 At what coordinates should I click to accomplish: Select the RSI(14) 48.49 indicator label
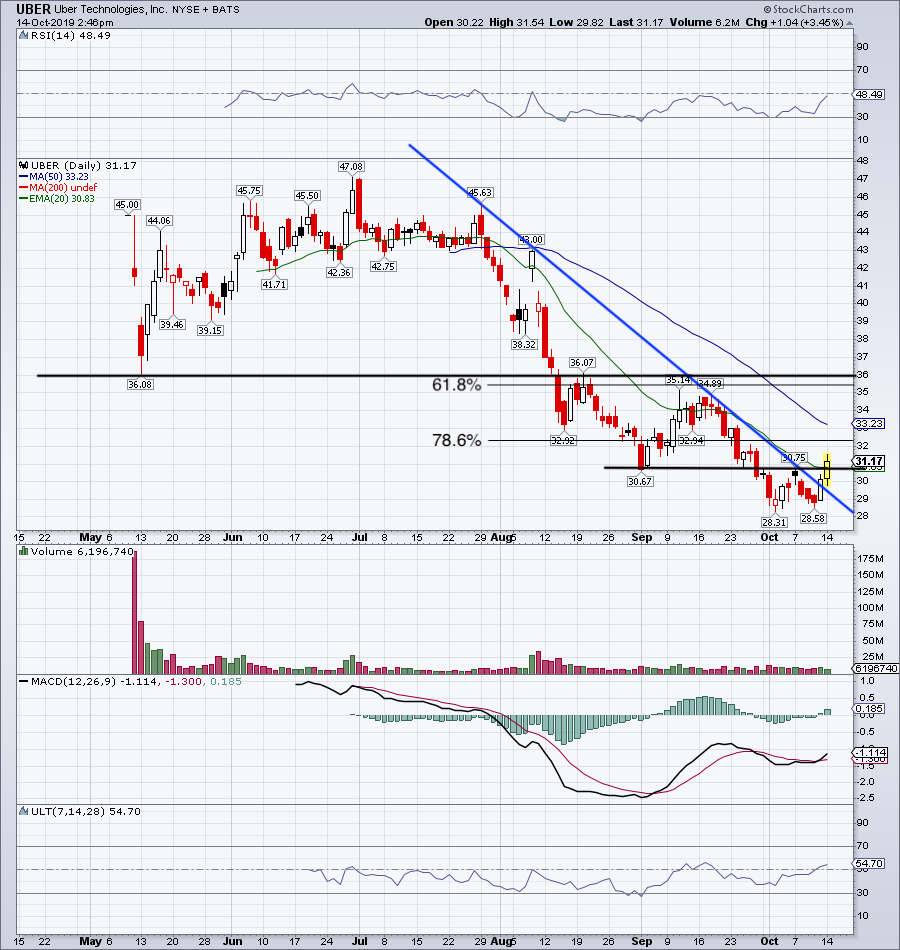click(x=70, y=36)
